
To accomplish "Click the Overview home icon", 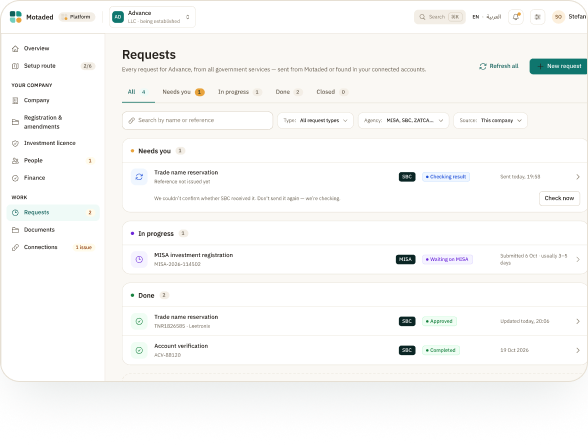I will pos(15,48).
